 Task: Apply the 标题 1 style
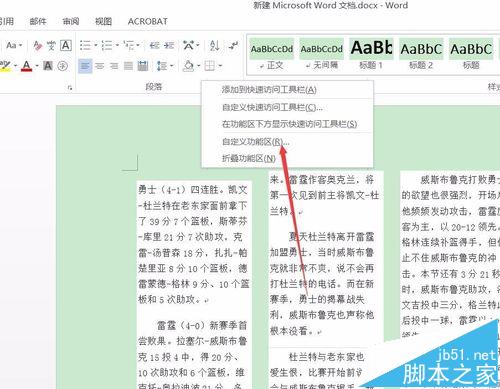coord(371,55)
